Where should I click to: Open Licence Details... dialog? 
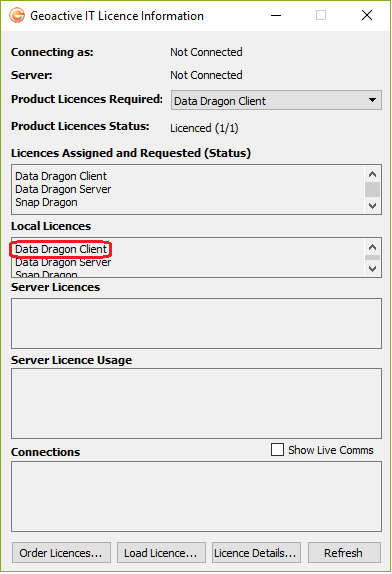point(256,553)
